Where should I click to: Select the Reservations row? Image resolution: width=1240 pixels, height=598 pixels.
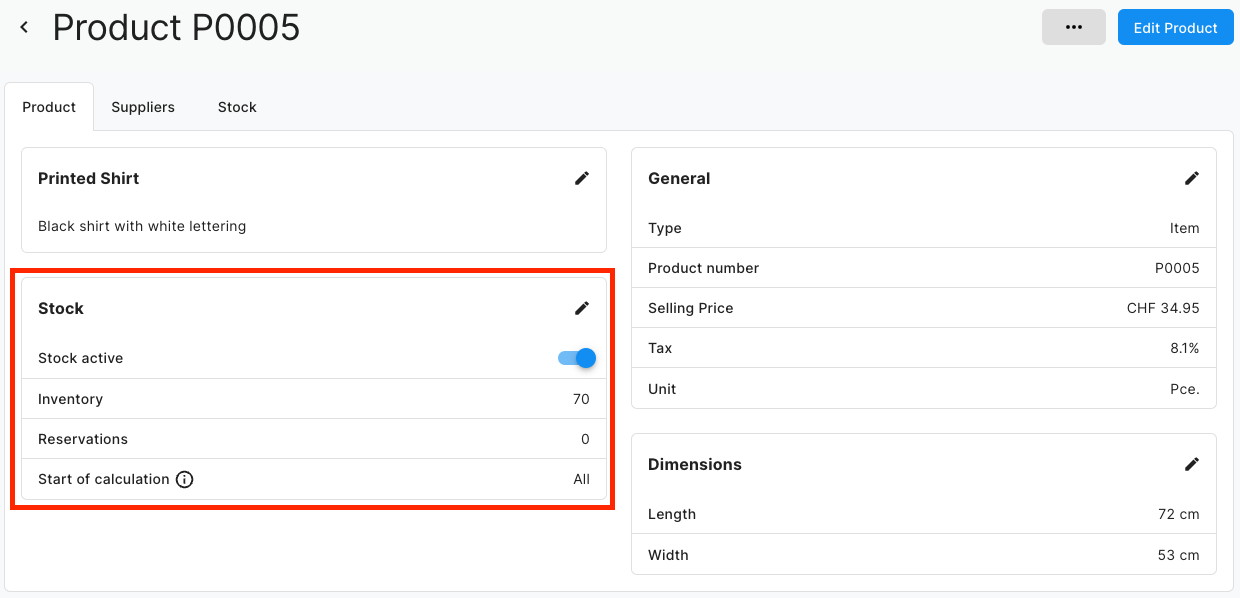point(314,439)
